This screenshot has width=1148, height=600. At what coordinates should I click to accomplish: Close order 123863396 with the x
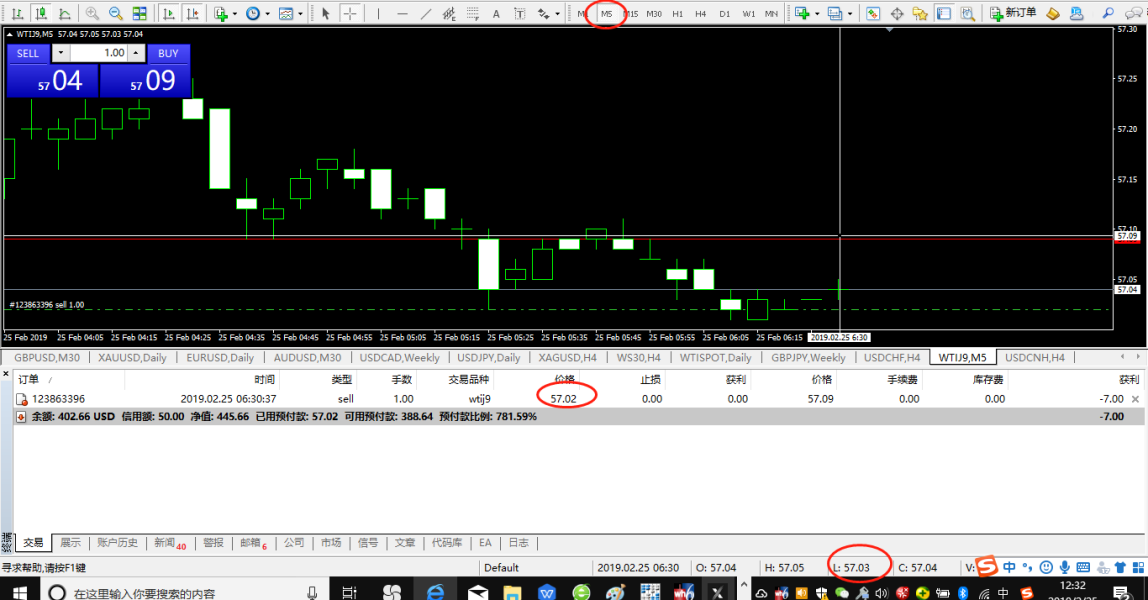coord(1134,399)
